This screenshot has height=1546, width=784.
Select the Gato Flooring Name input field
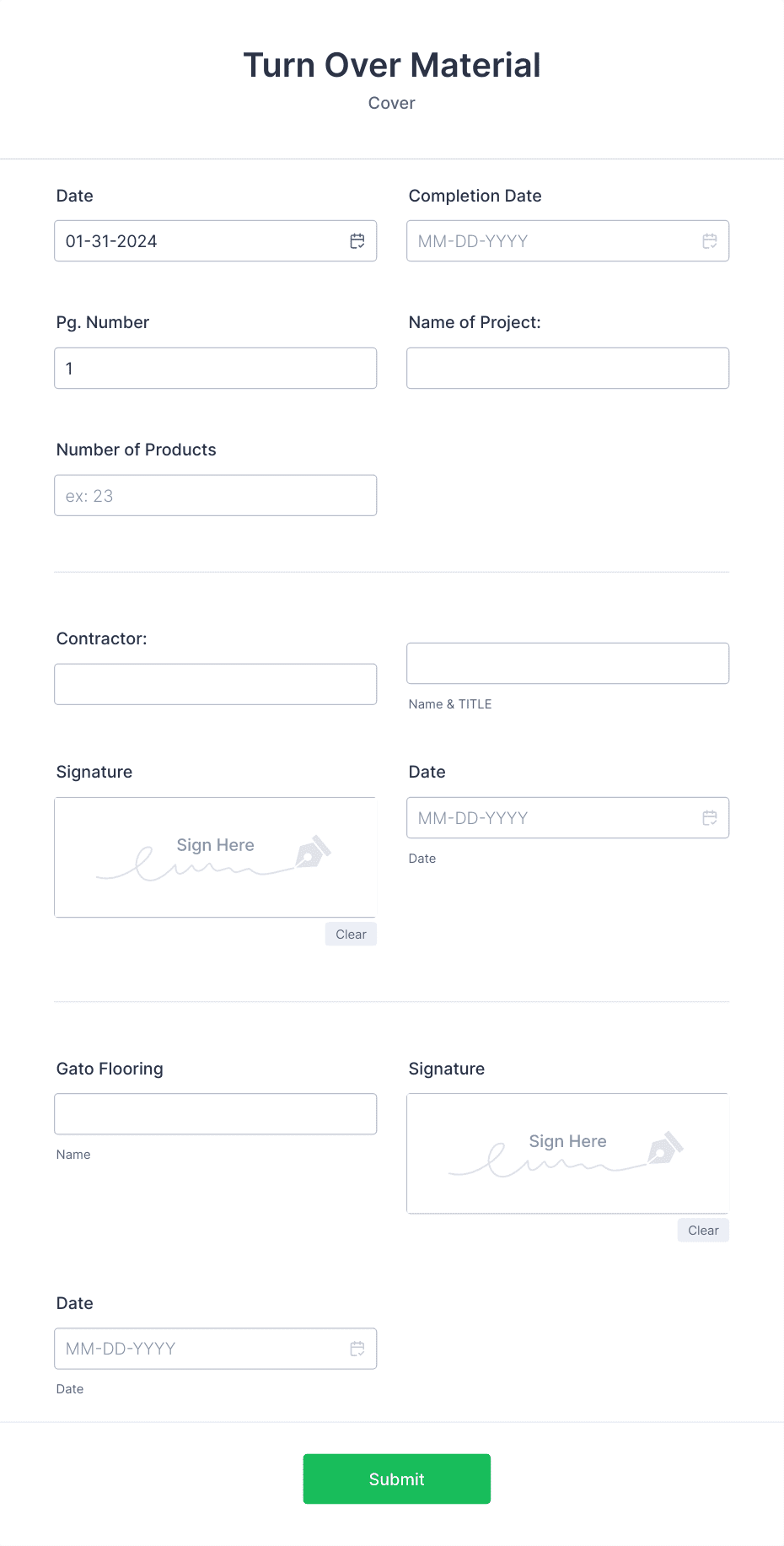pos(215,1113)
